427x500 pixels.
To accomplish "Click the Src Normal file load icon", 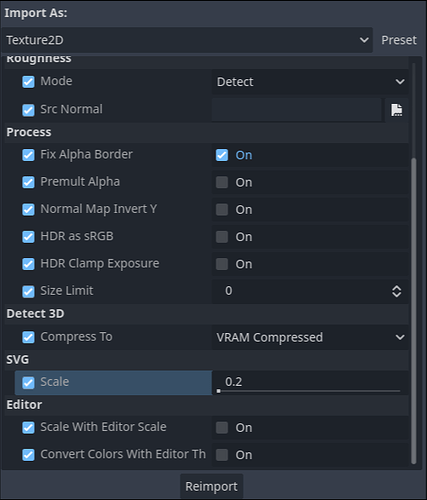I will pyautogui.click(x=396, y=110).
